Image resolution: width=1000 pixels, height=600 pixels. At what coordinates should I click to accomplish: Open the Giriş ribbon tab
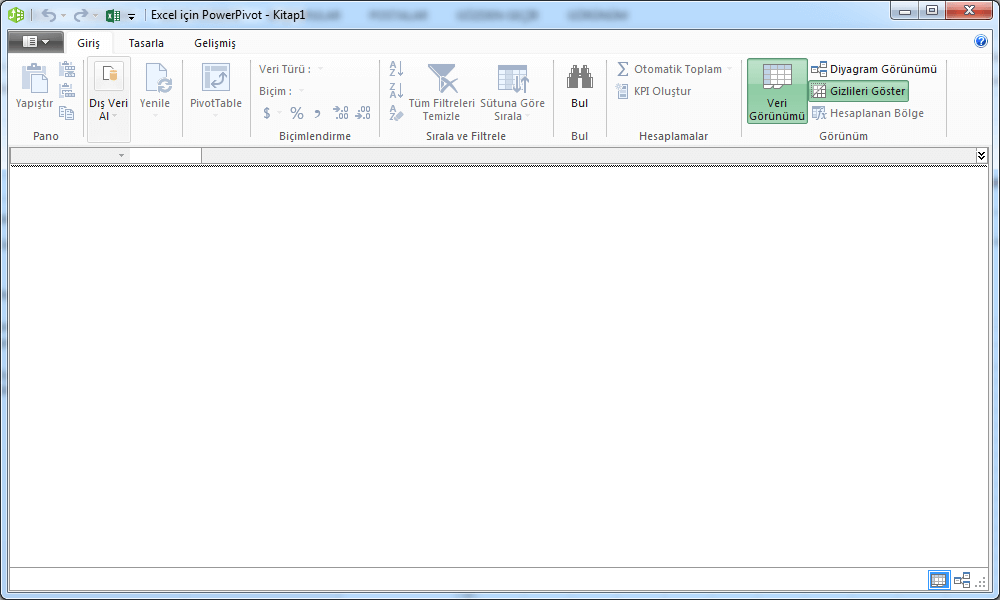point(89,43)
